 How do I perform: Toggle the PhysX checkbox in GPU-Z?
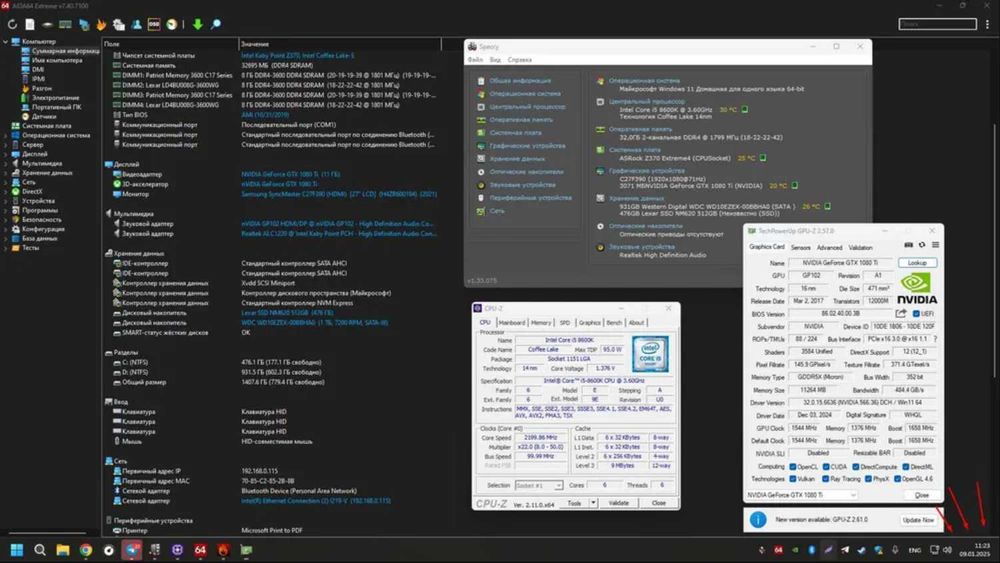[868, 479]
